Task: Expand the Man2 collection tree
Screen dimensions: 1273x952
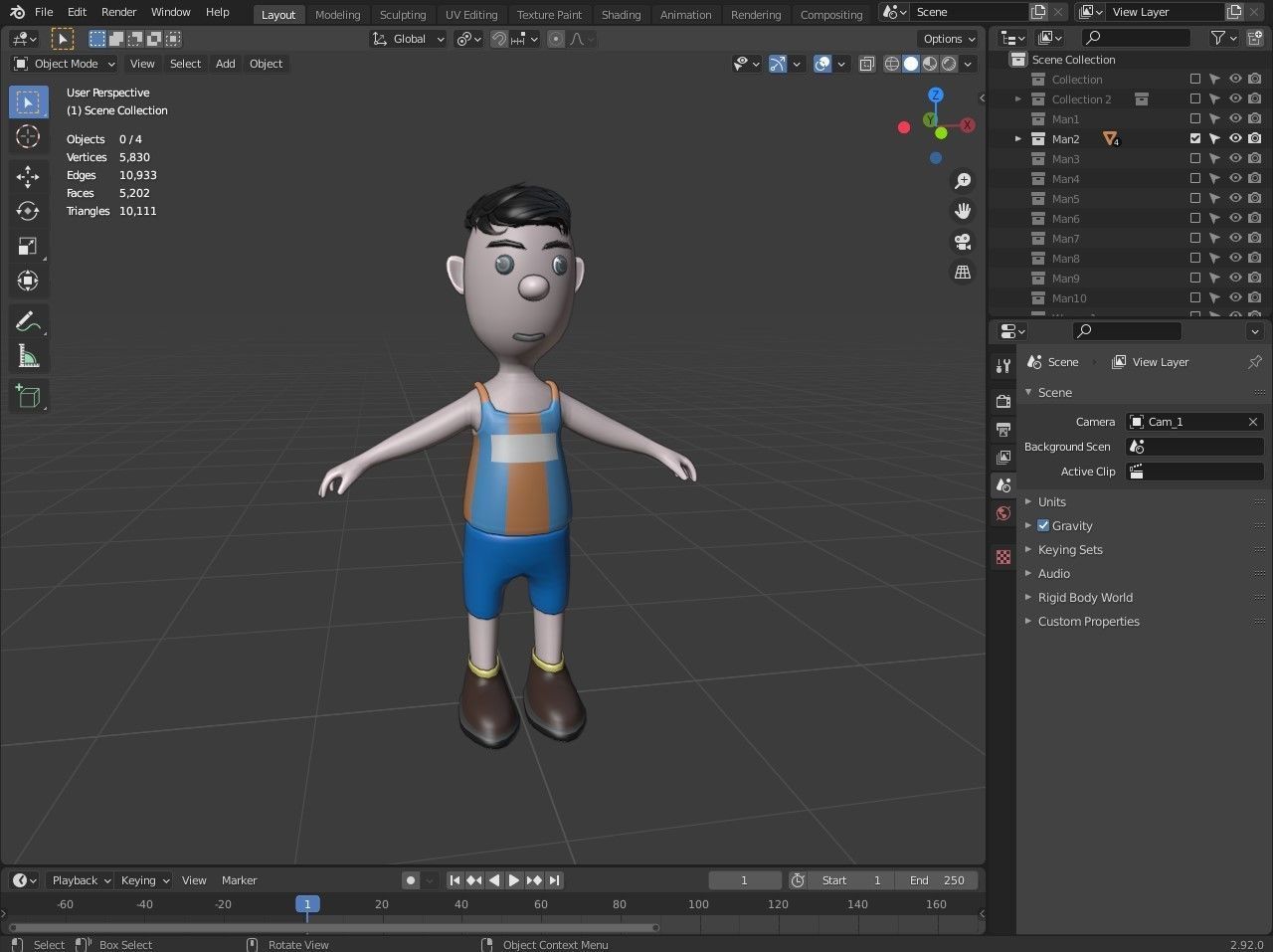Action: [x=1017, y=138]
